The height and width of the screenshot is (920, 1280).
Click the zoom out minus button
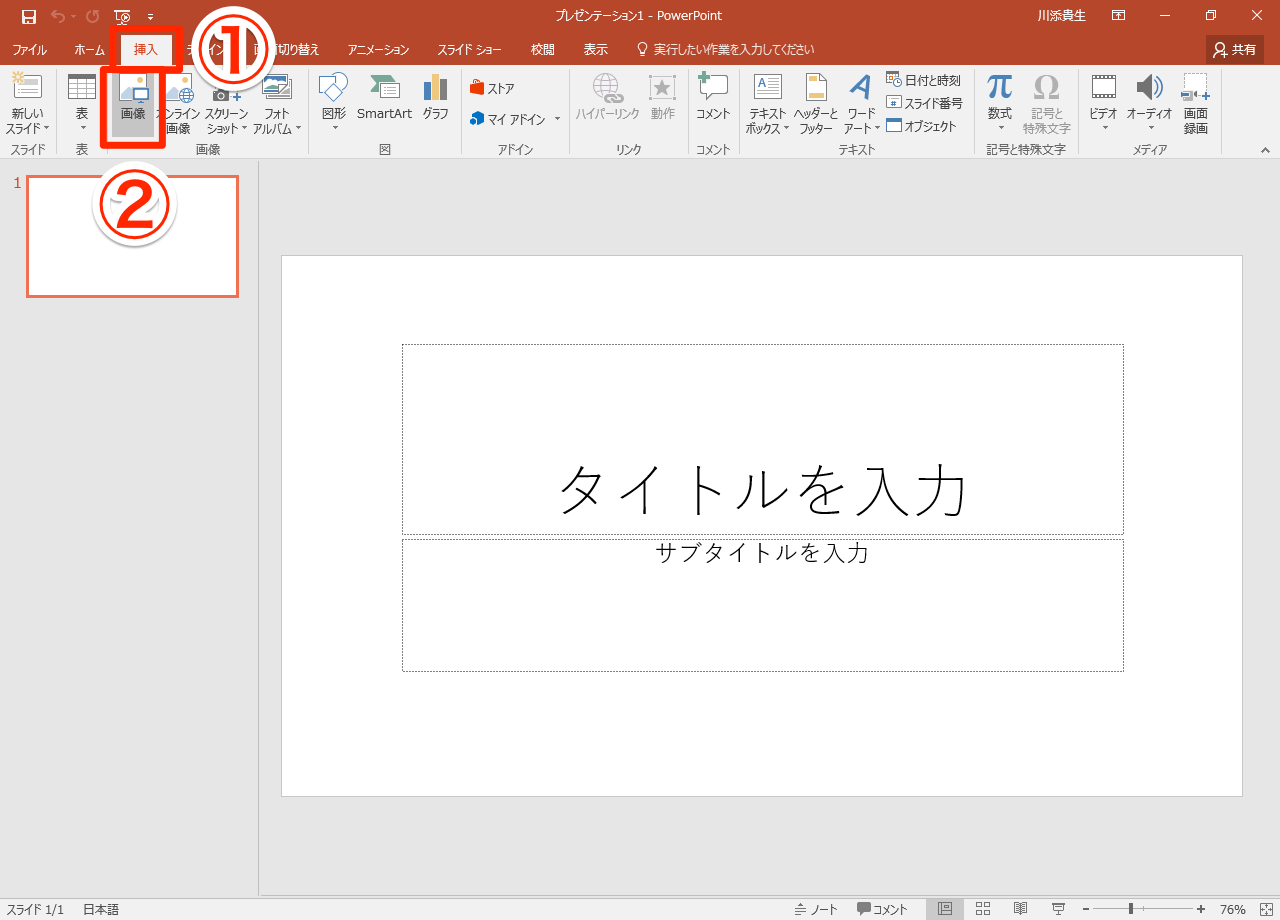click(x=1086, y=909)
